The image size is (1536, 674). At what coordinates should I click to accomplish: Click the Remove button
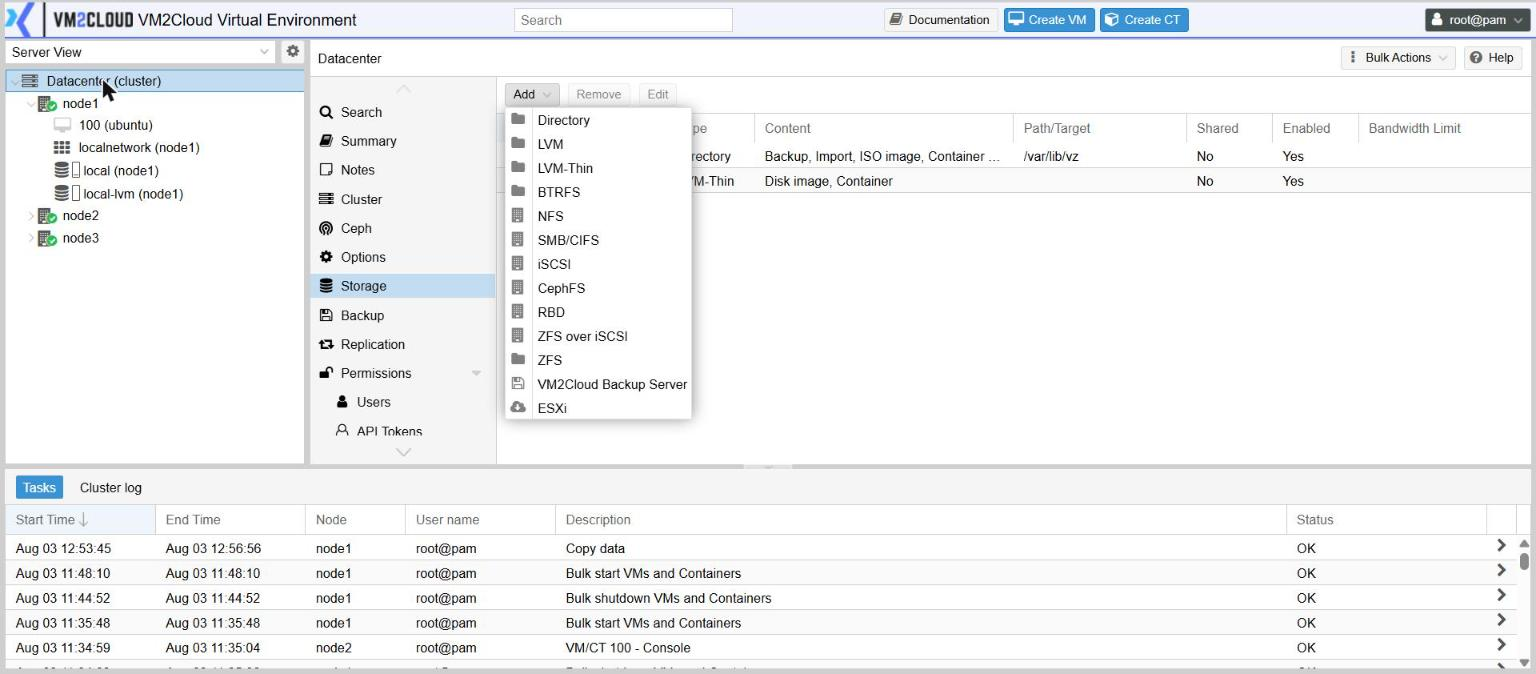598,94
